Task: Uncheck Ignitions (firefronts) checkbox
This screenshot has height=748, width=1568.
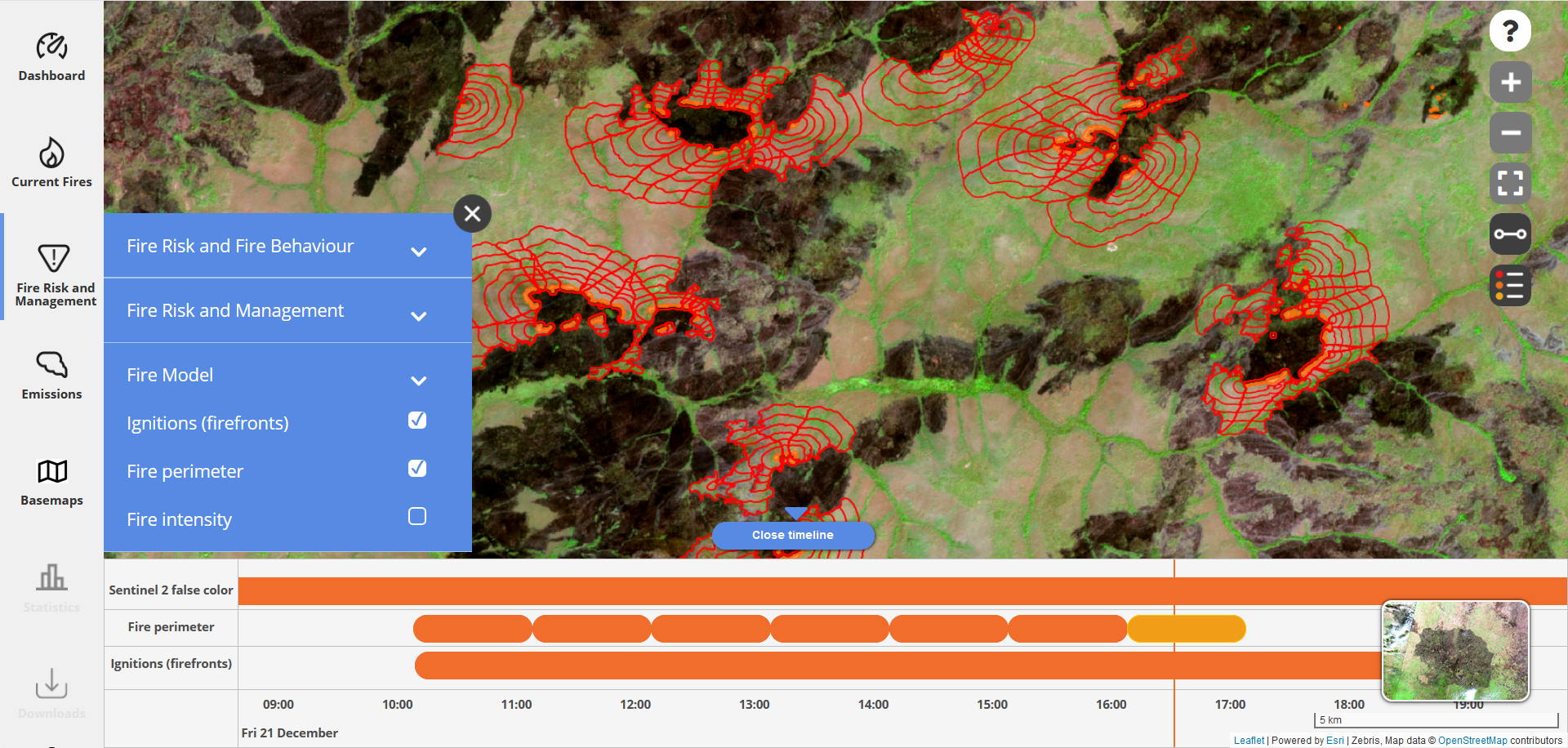Action: (x=416, y=421)
